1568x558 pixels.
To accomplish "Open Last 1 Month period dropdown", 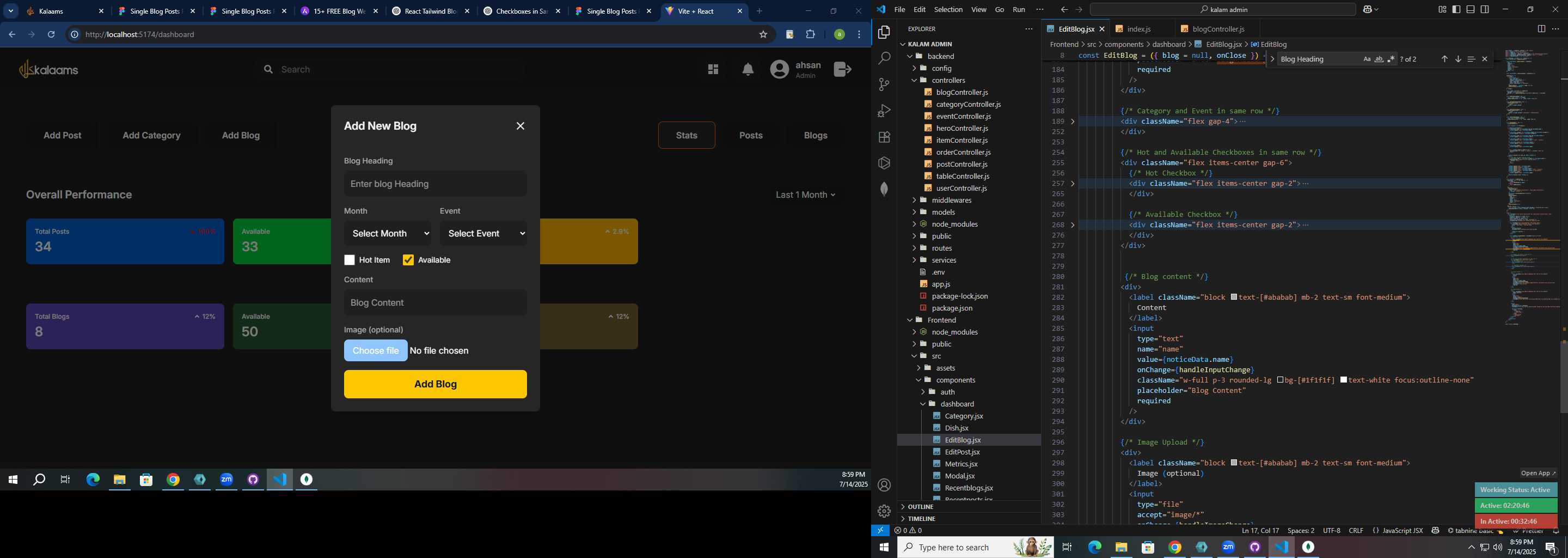I will [805, 195].
